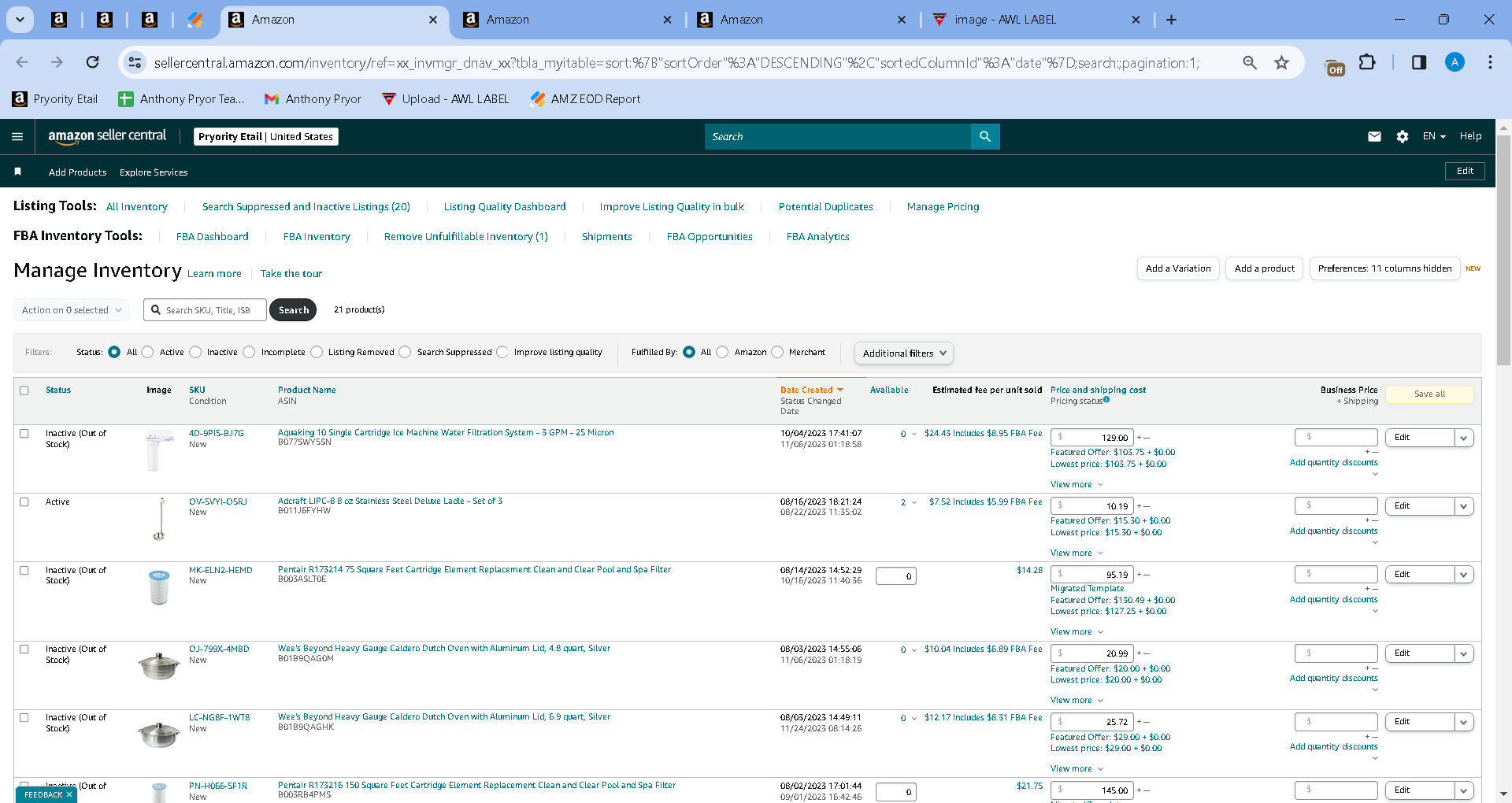1512x803 pixels.
Task: Open Search Suppressed and Inactive Listings (20)
Action: [x=306, y=207]
